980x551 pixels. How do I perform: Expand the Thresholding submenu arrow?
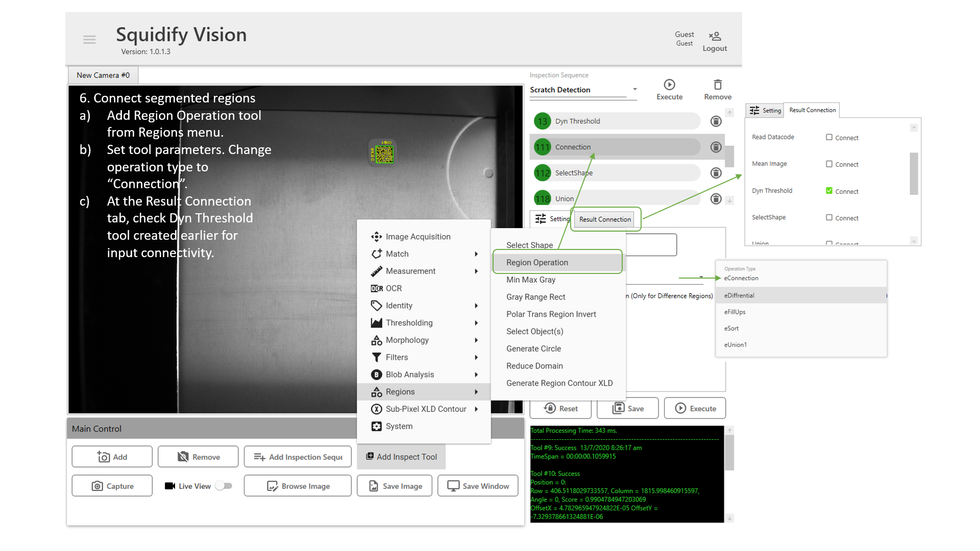click(x=476, y=323)
